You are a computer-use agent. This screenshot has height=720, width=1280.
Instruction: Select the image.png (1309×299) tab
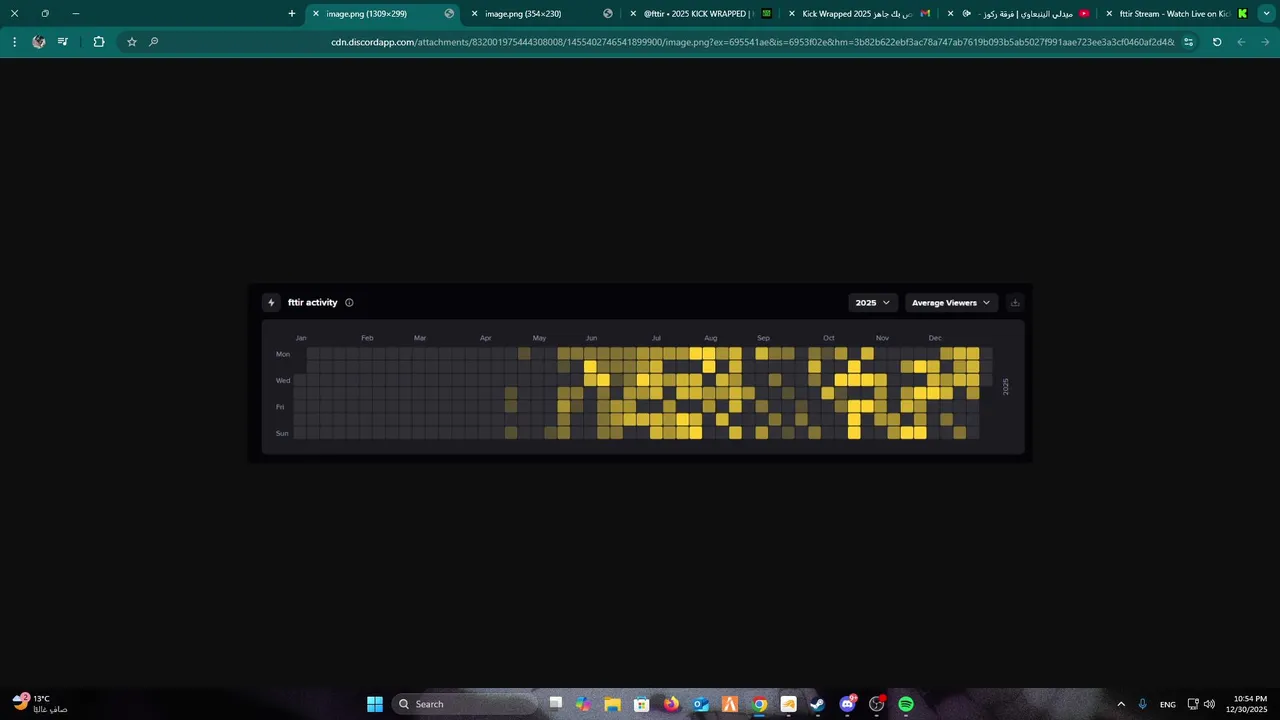(384, 14)
